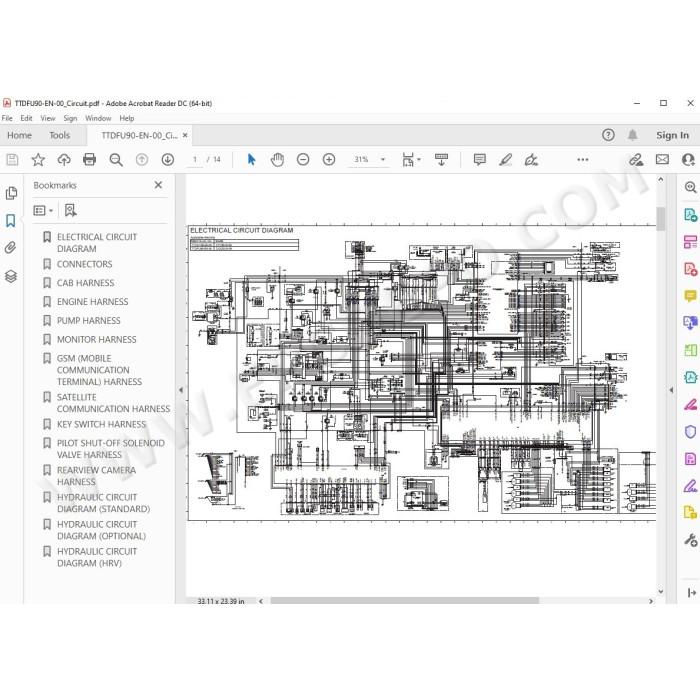Screen dimensions: 700x700
Task: Open the Layers panel
Action: coord(11,276)
